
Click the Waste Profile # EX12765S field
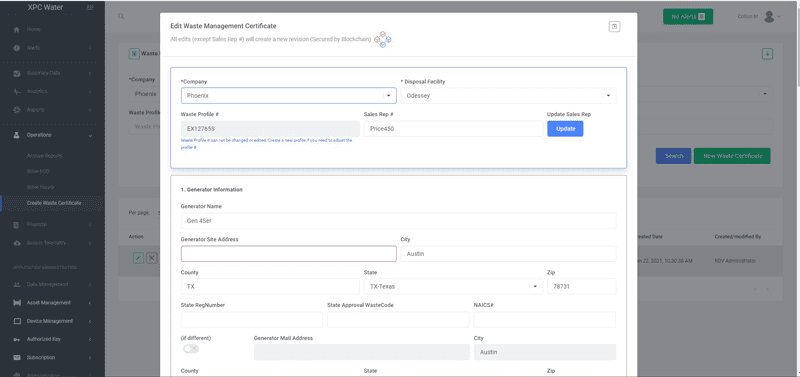(x=270, y=129)
